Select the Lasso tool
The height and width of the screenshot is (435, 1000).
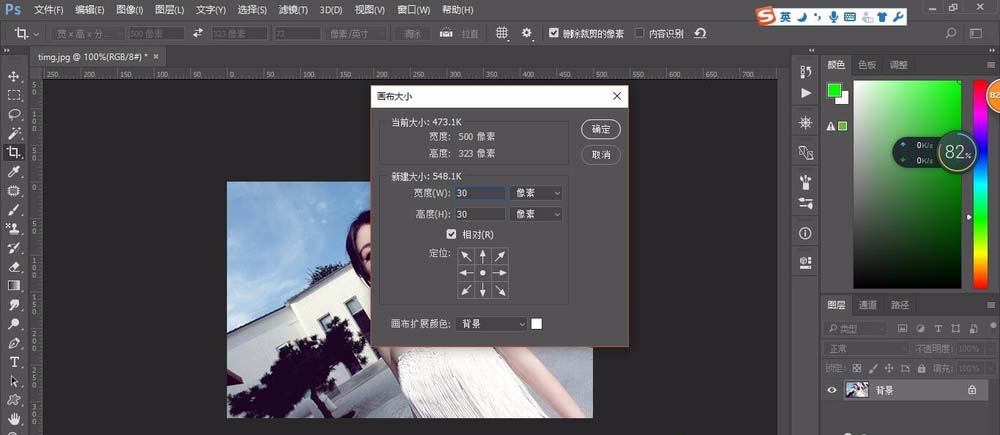pyautogui.click(x=14, y=114)
